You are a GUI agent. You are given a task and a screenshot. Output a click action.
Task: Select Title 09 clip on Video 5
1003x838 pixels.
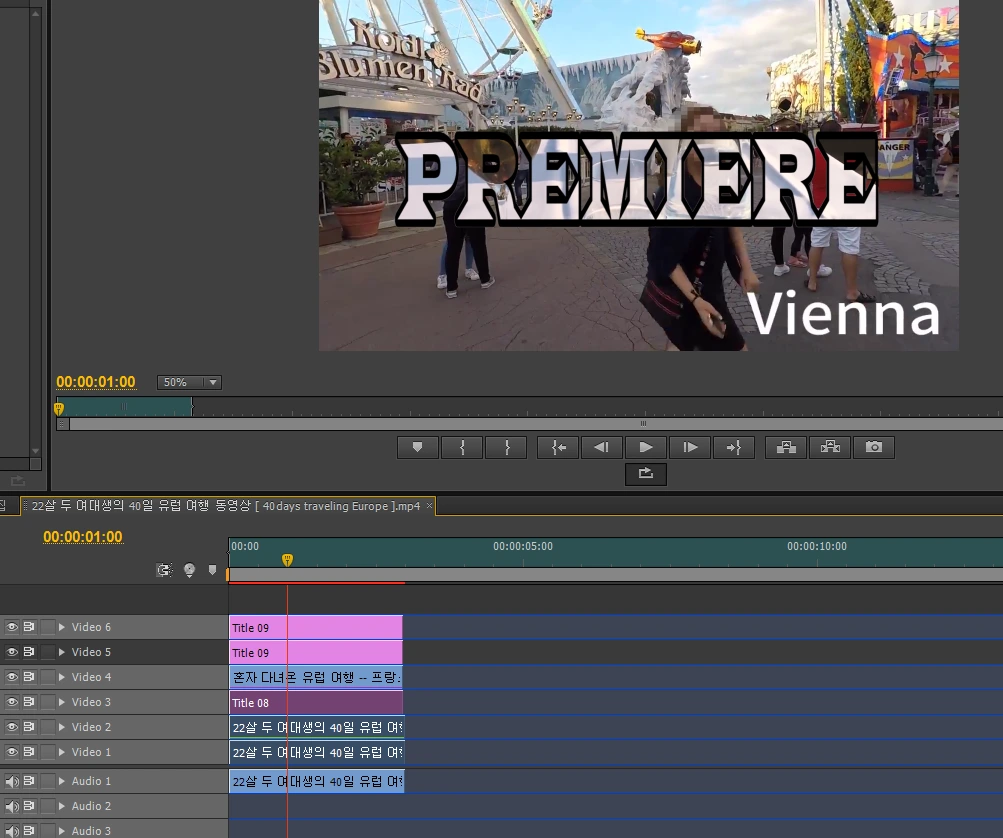[x=316, y=652]
